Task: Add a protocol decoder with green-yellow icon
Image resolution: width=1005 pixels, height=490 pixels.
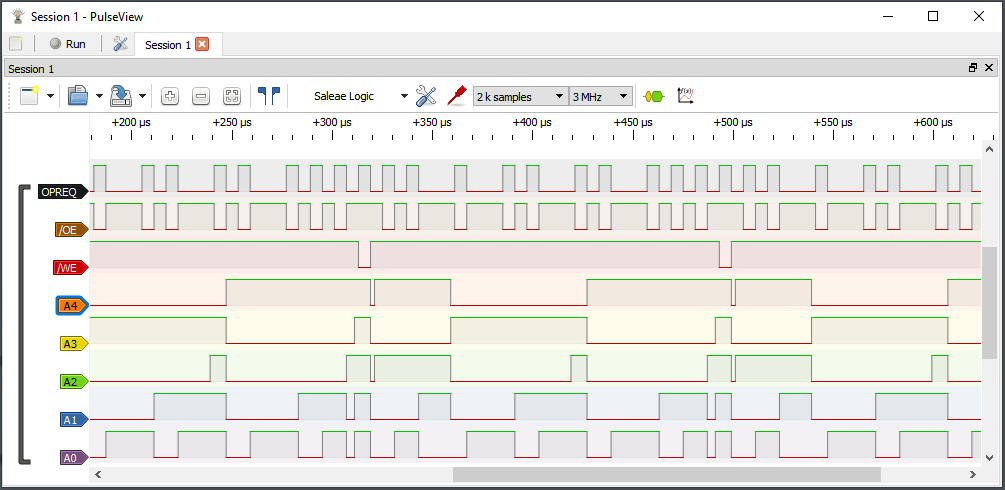Action: [653, 96]
